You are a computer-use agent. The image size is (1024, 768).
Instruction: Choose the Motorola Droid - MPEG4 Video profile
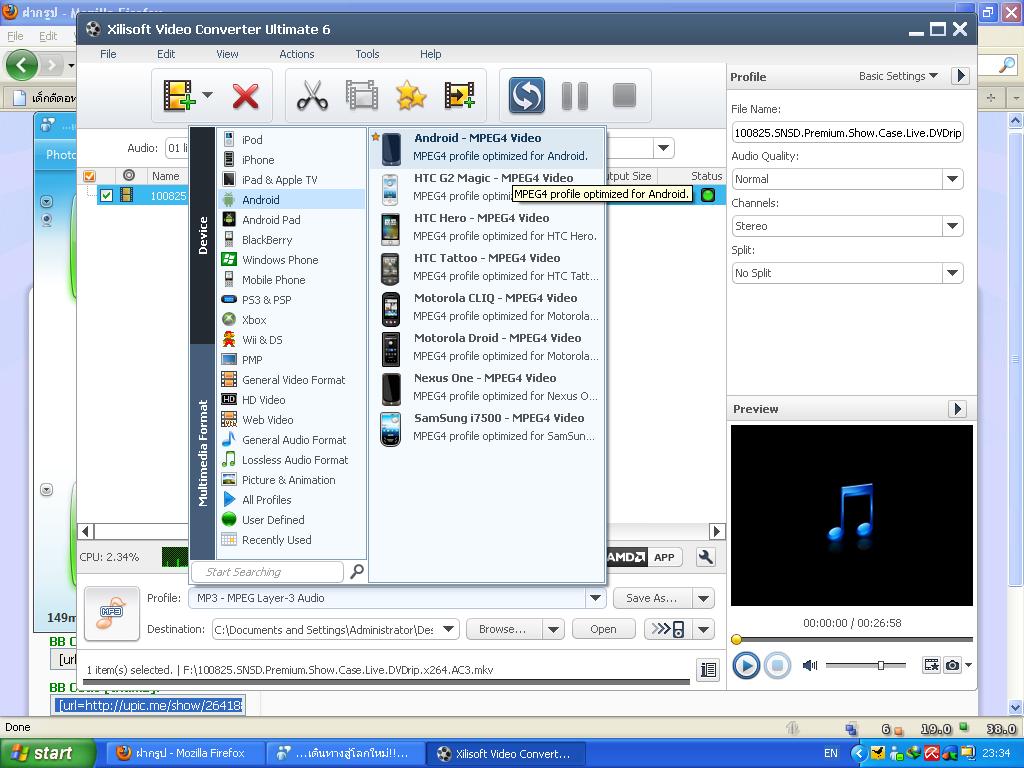[x=487, y=347]
